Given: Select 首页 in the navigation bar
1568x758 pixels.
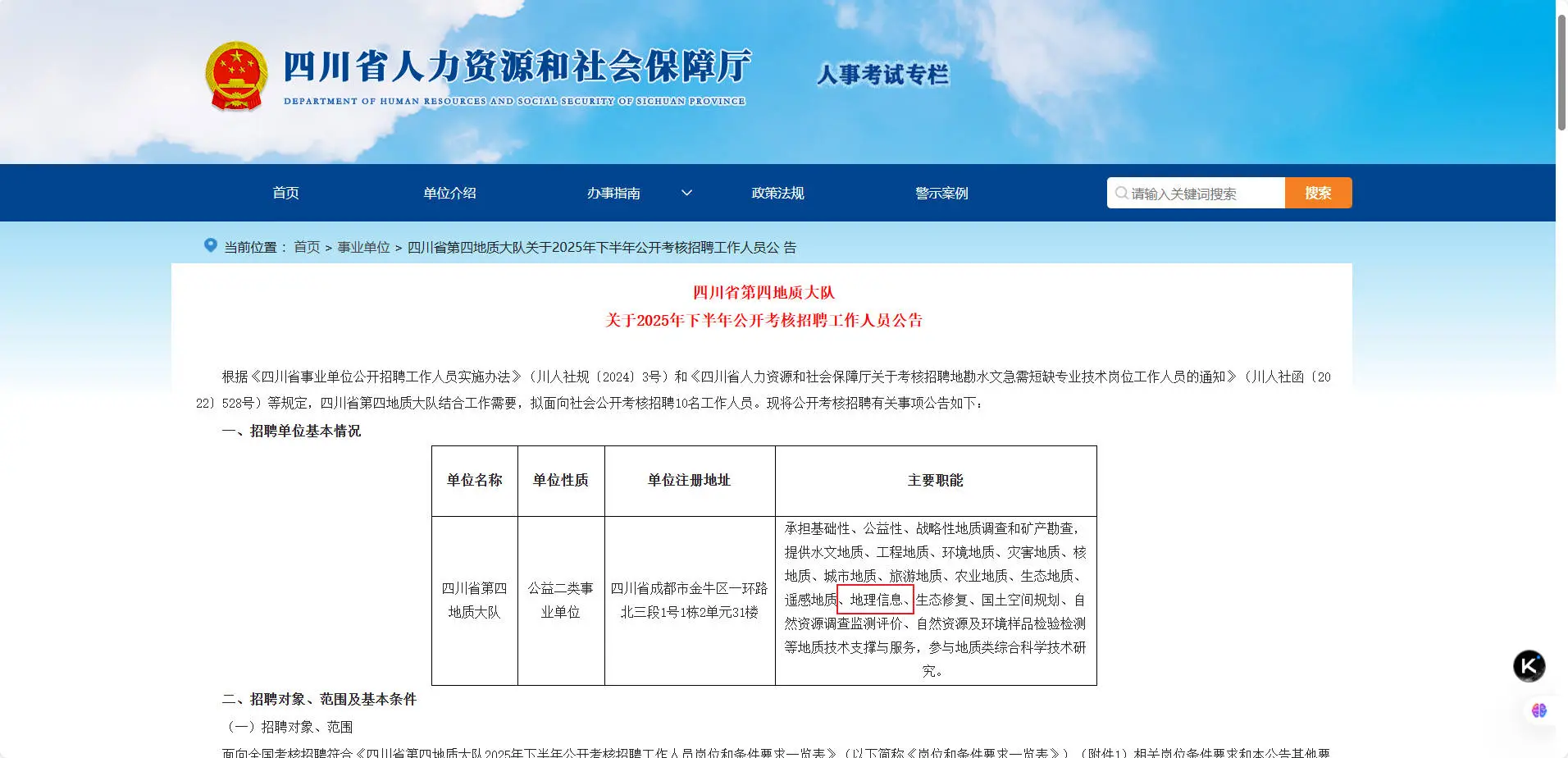Looking at the screenshot, I should click(285, 193).
